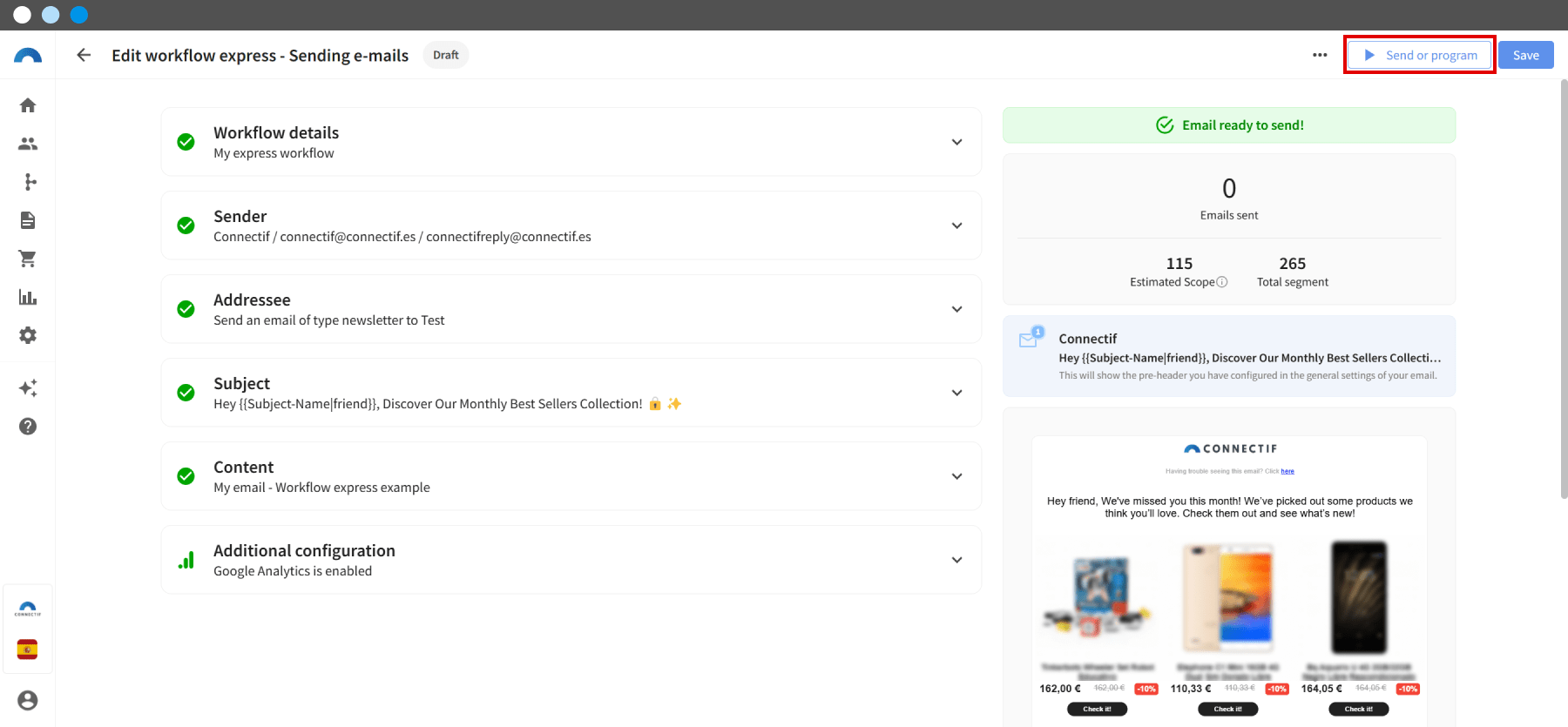1568x727 pixels.
Task: Click the first product thumbnail image
Action: click(1098, 597)
